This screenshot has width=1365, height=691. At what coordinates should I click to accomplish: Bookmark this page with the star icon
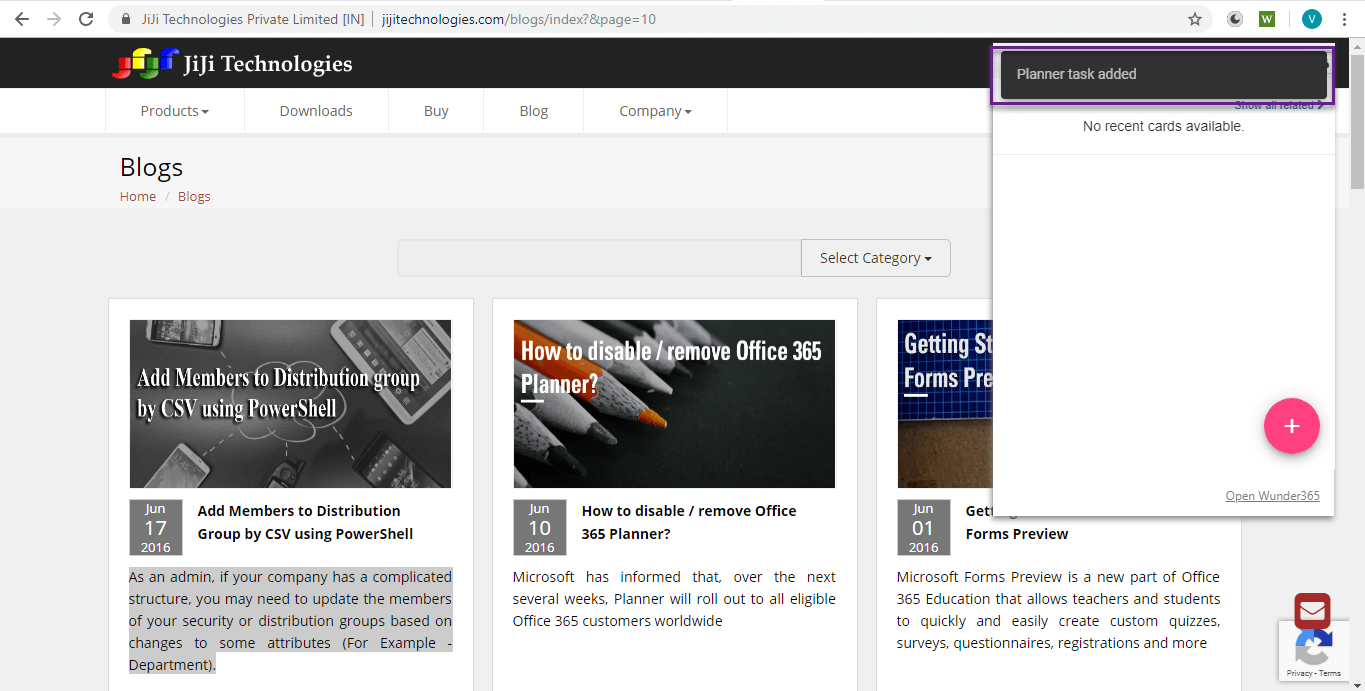[x=1194, y=19]
